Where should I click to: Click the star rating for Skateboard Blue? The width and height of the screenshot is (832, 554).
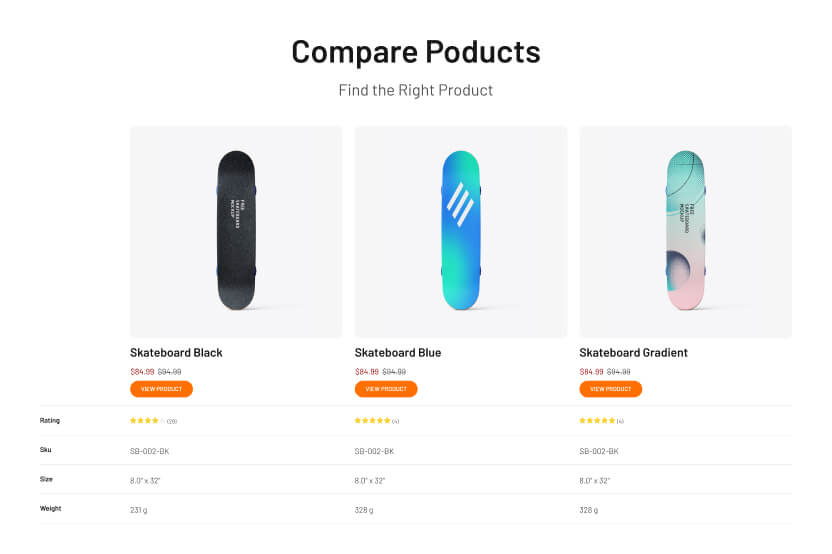372,421
